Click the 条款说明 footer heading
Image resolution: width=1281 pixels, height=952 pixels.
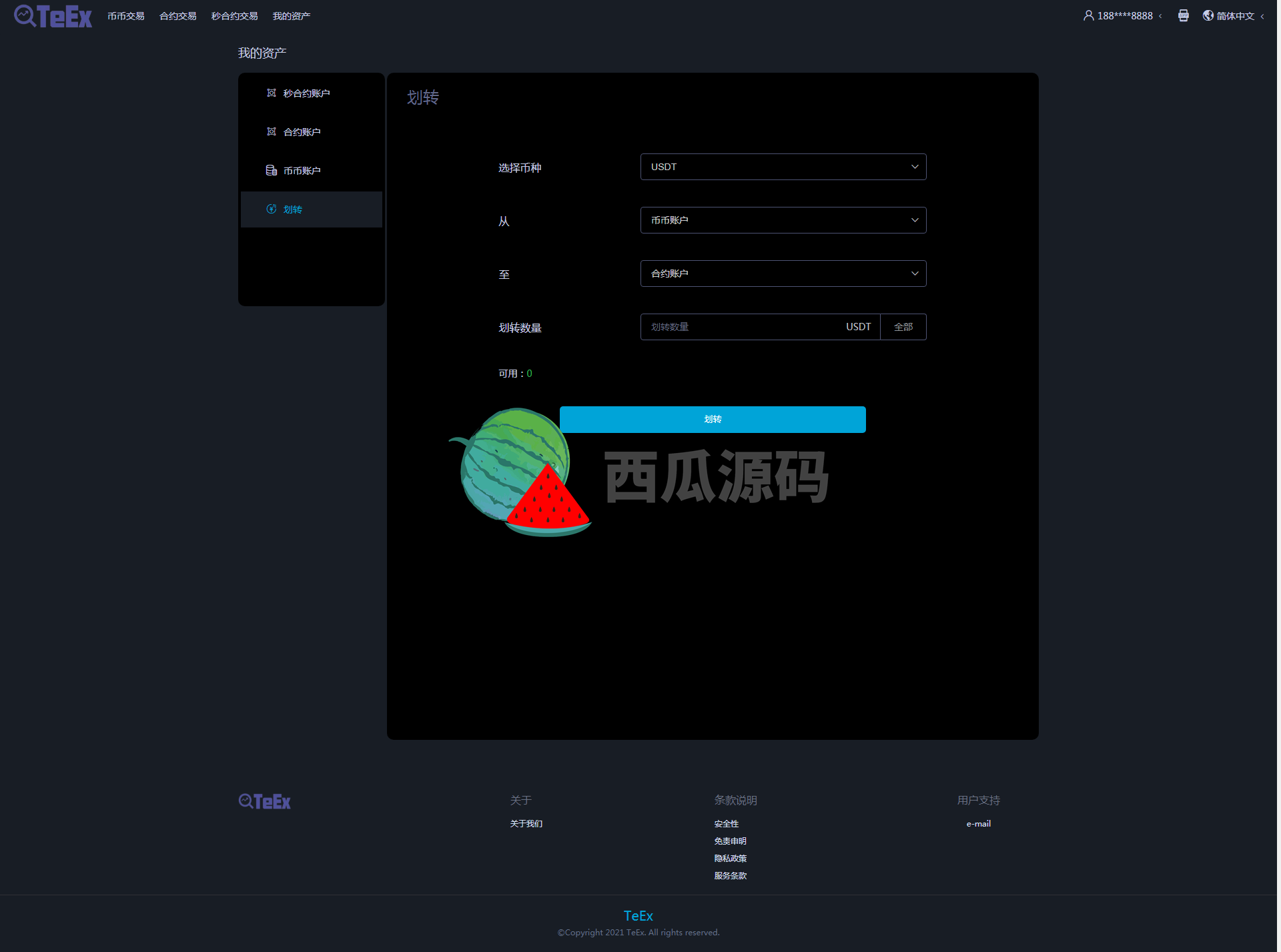pyautogui.click(x=735, y=800)
